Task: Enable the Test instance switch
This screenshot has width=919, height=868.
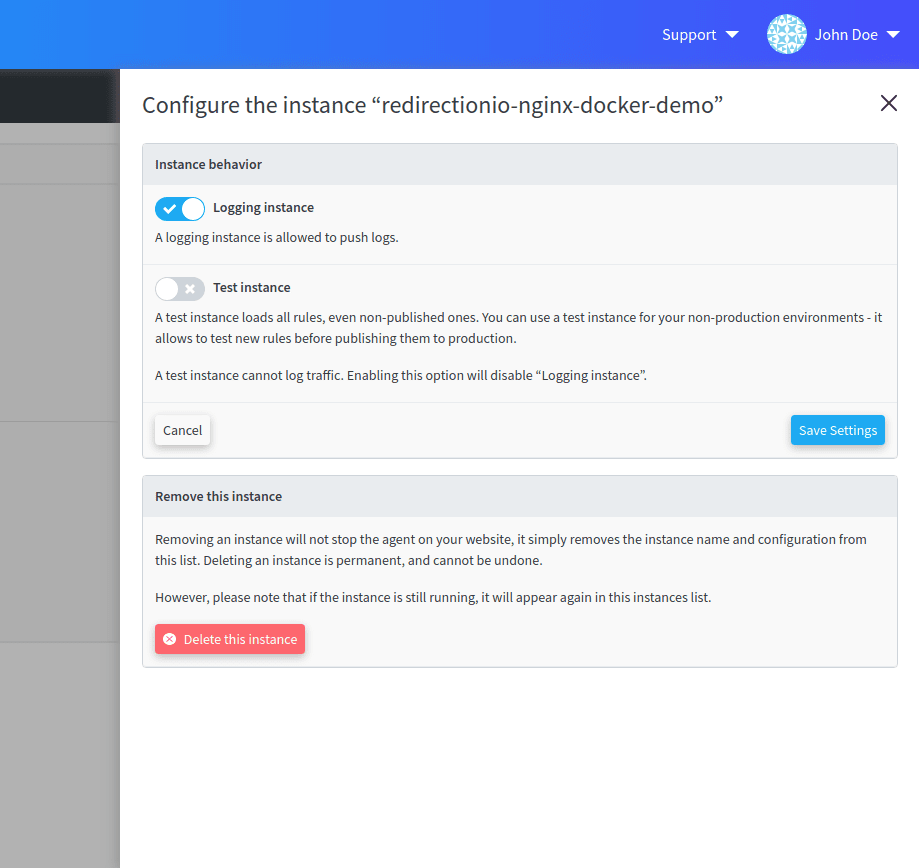Action: click(x=180, y=288)
